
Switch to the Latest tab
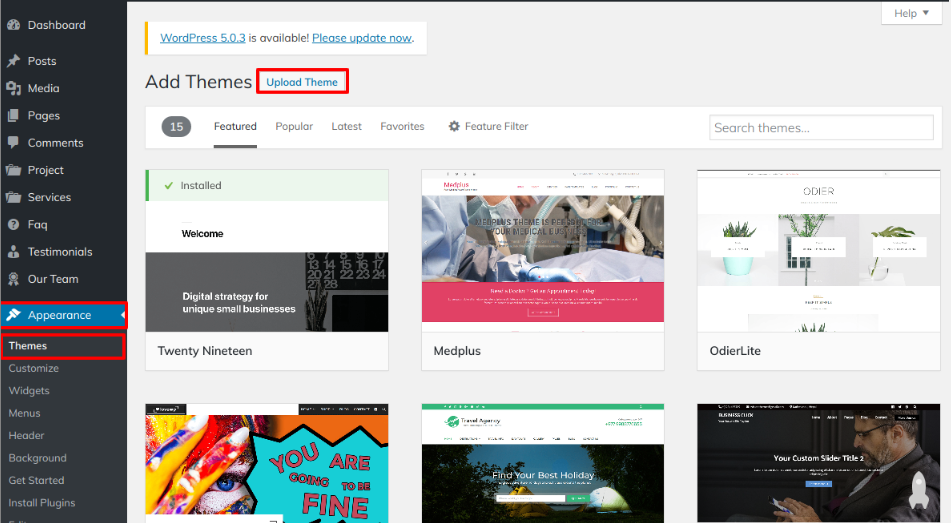coord(346,126)
